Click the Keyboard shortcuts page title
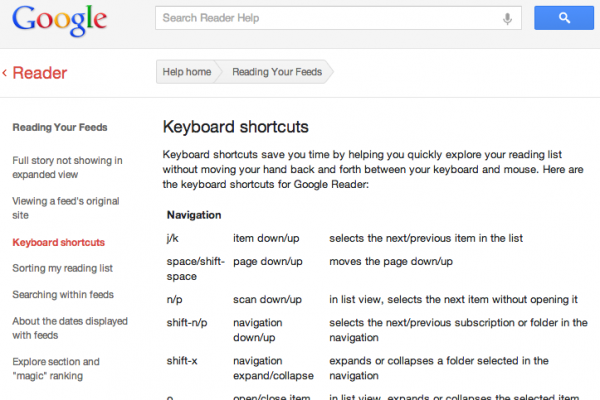Viewport: 600px width, 400px height. [x=235, y=127]
